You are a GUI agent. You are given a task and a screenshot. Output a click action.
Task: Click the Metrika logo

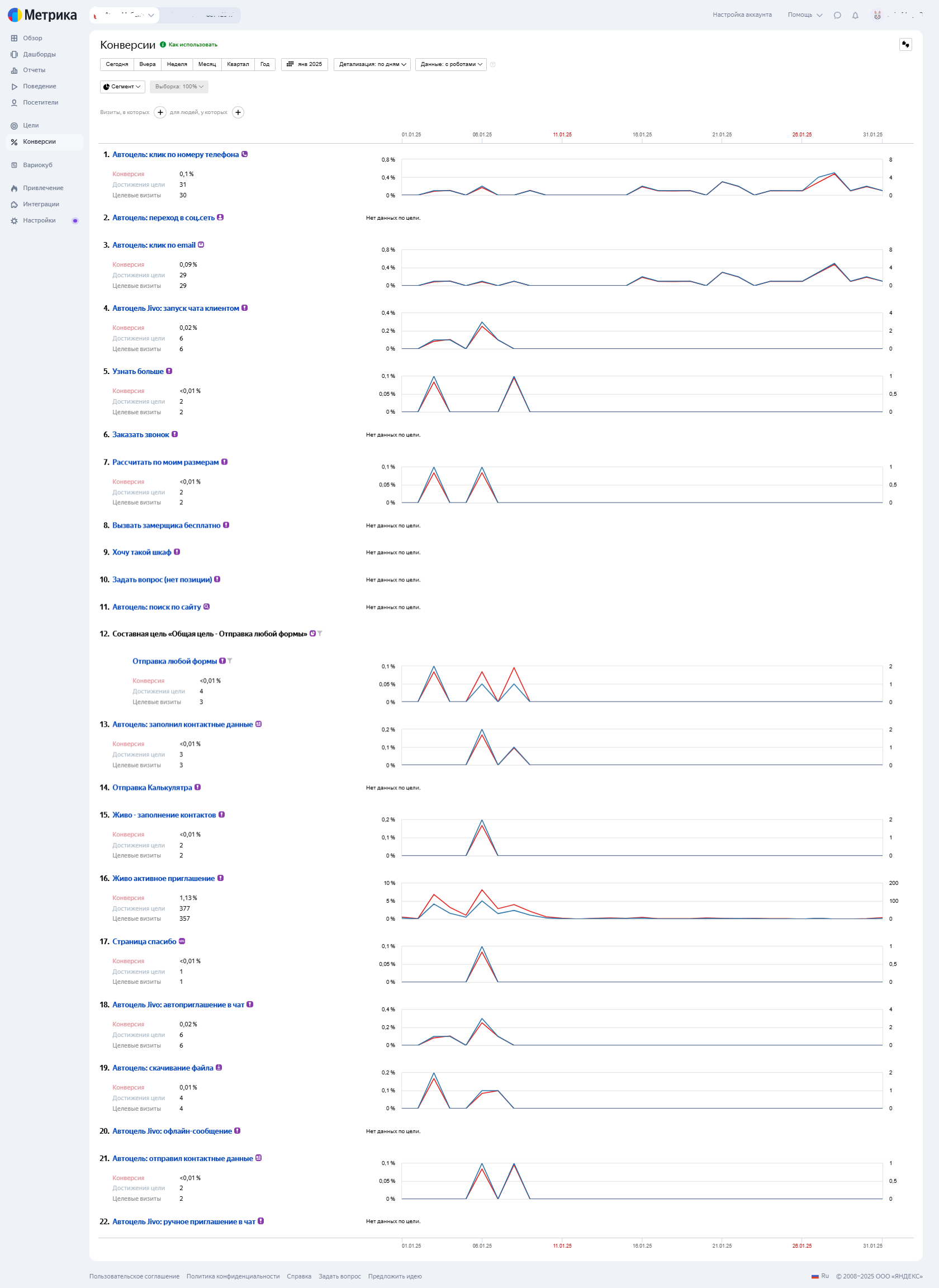tap(42, 15)
